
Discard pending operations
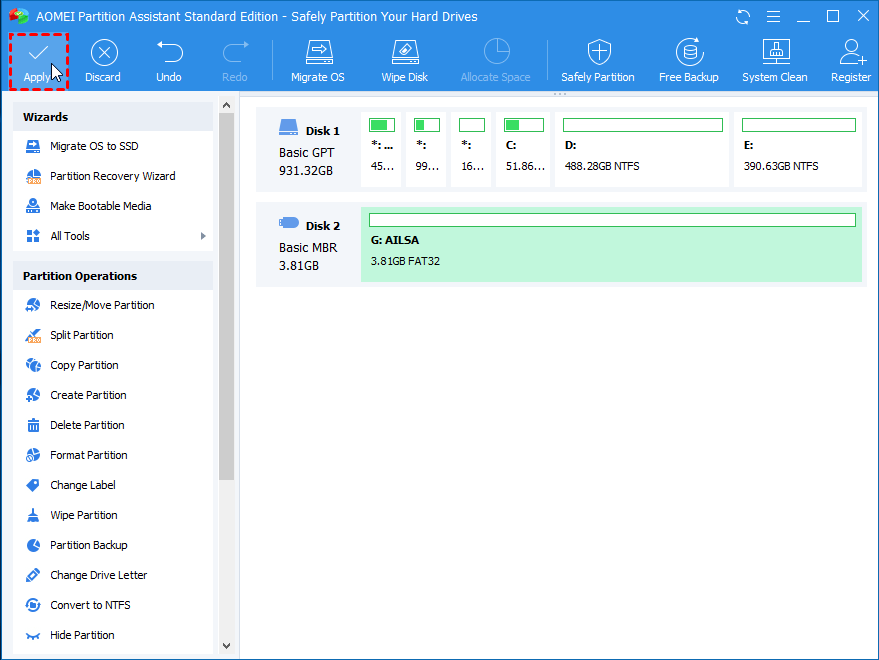(102, 60)
